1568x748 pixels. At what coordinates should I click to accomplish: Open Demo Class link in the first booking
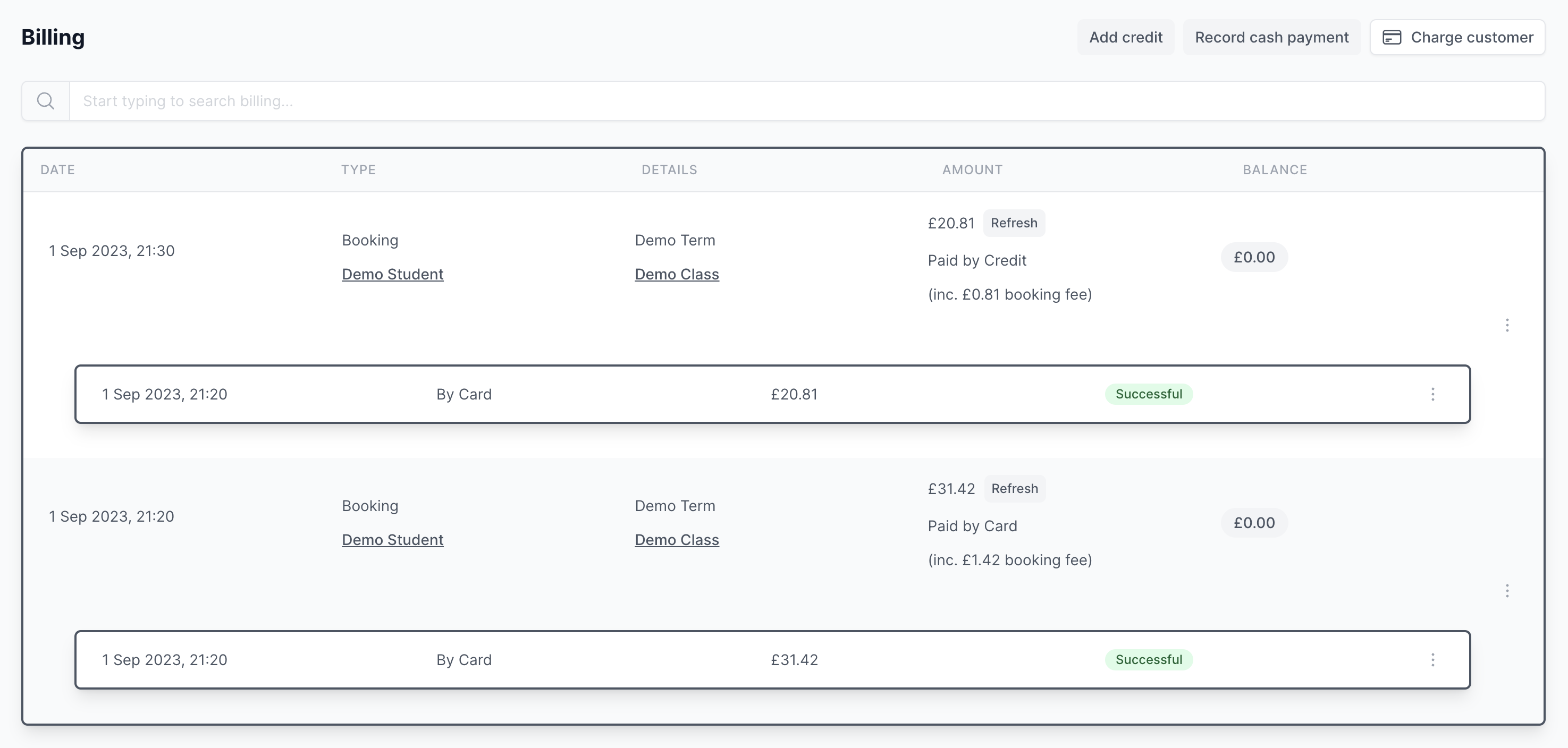pyautogui.click(x=677, y=274)
